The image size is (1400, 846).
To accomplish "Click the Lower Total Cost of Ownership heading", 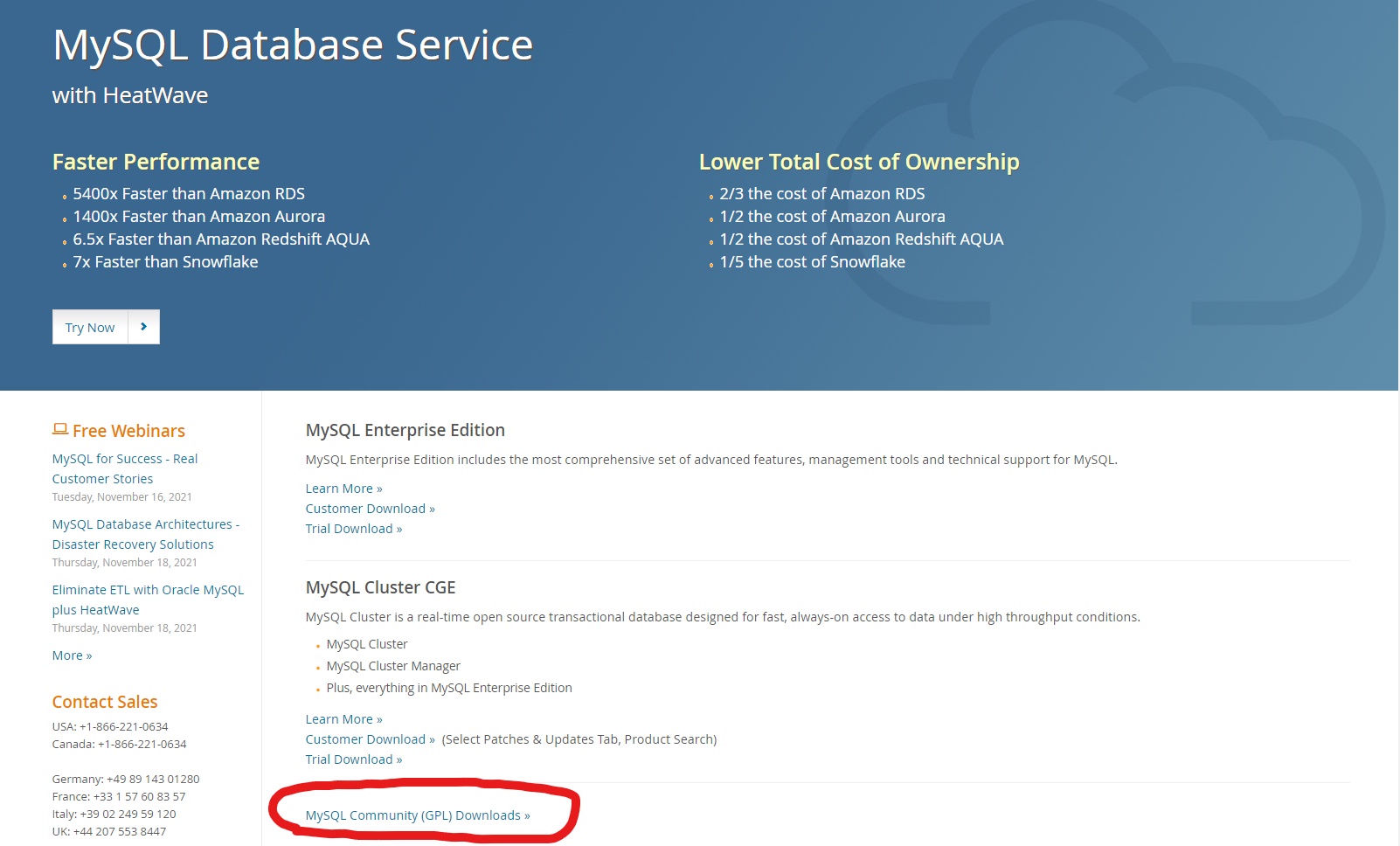I will click(x=859, y=162).
